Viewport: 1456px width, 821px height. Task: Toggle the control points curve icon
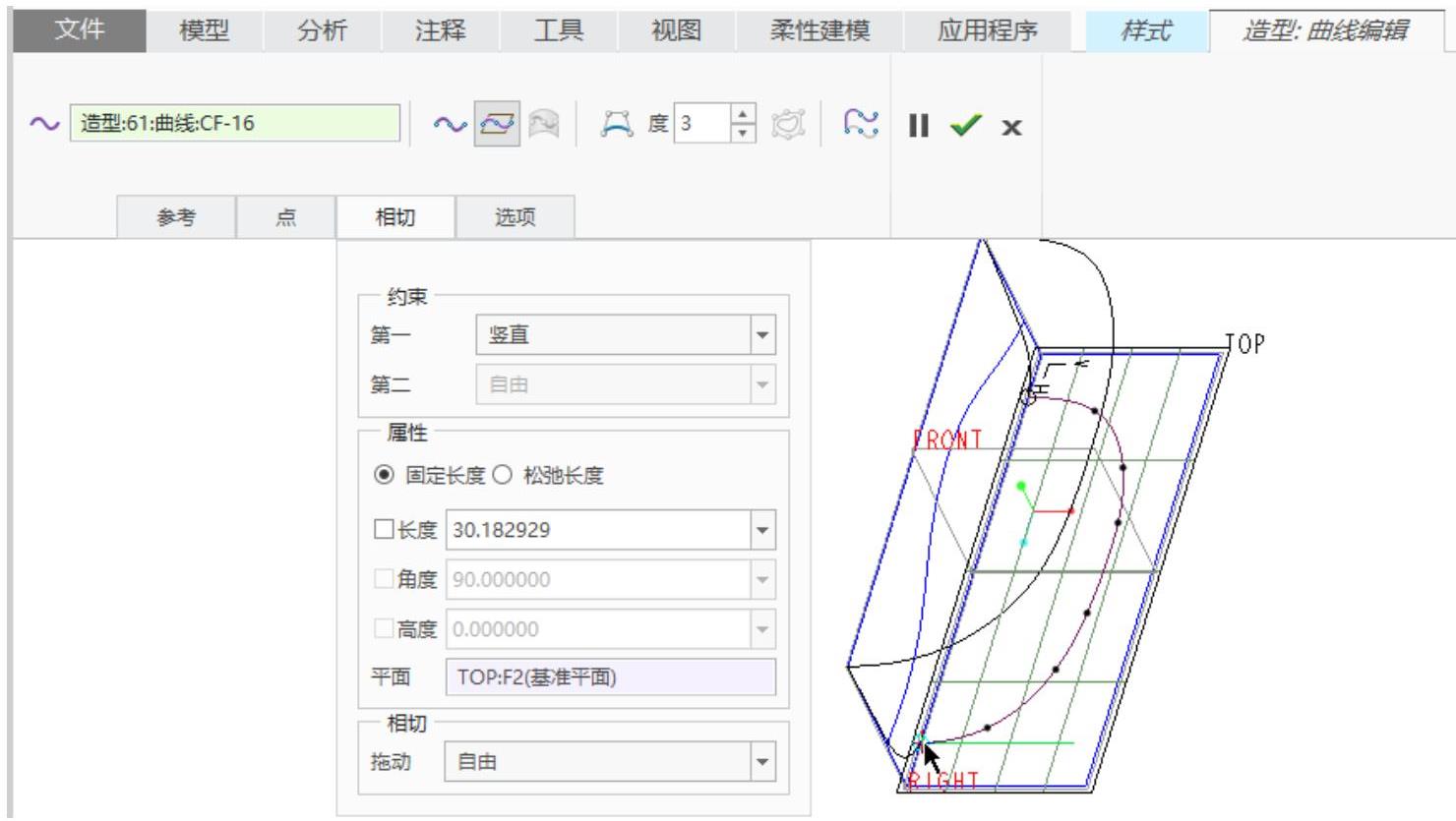coord(619,124)
